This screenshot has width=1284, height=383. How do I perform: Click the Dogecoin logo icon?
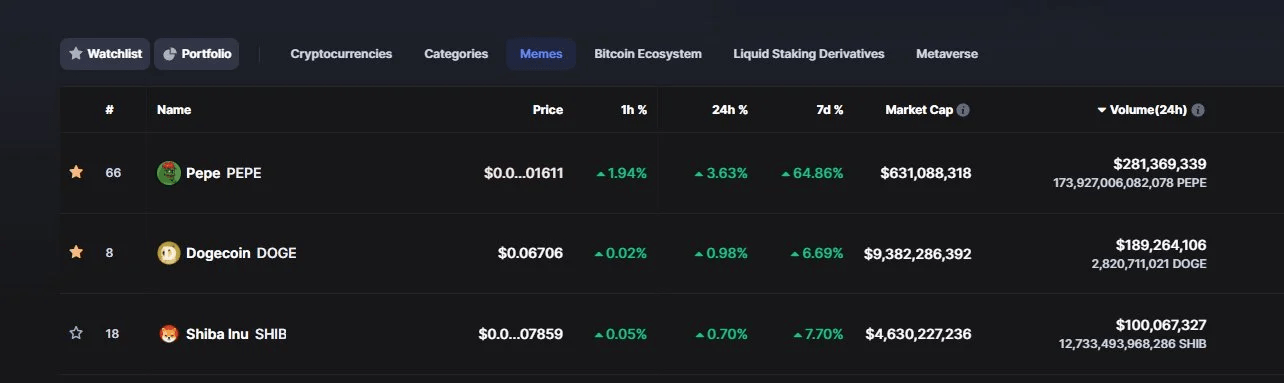point(168,253)
